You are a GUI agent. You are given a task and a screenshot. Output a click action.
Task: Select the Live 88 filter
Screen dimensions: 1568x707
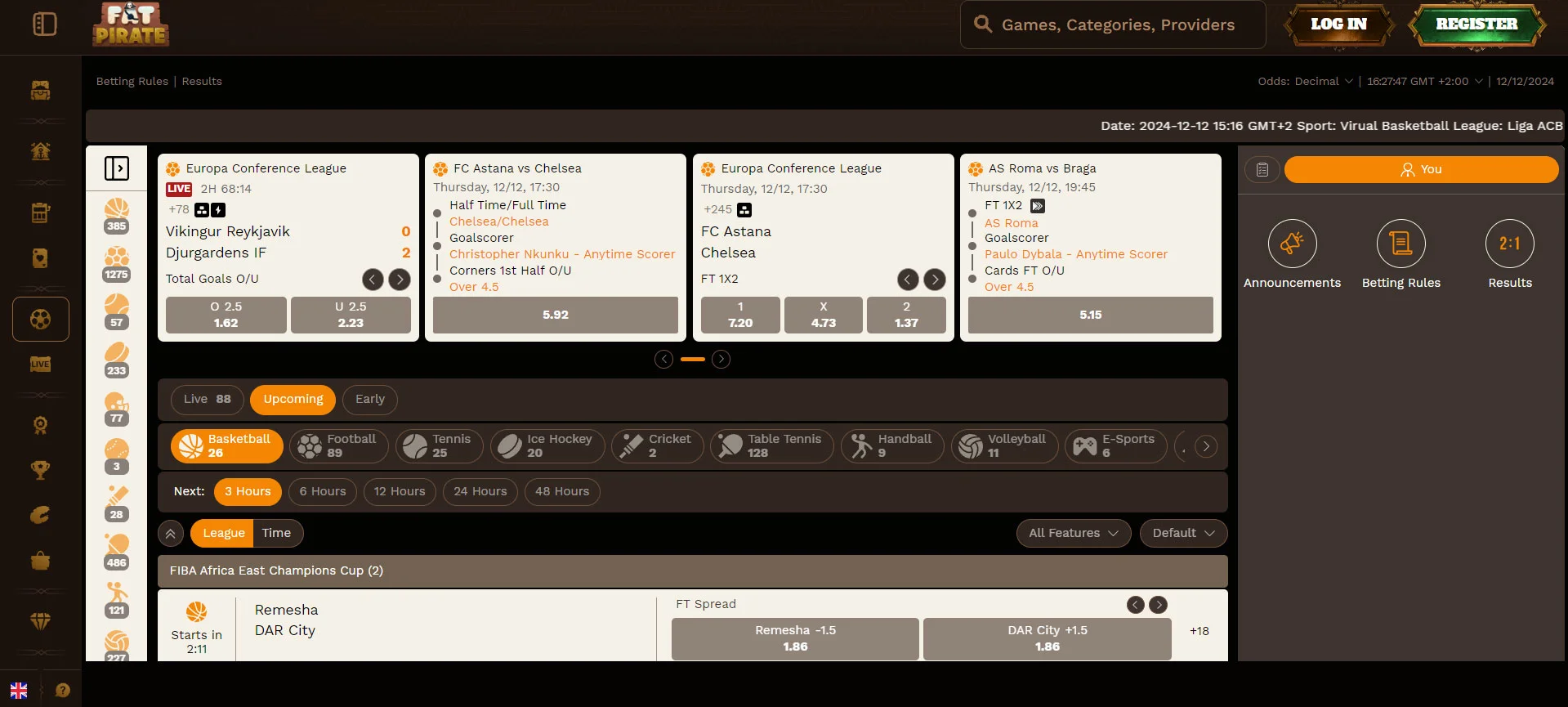(x=208, y=399)
